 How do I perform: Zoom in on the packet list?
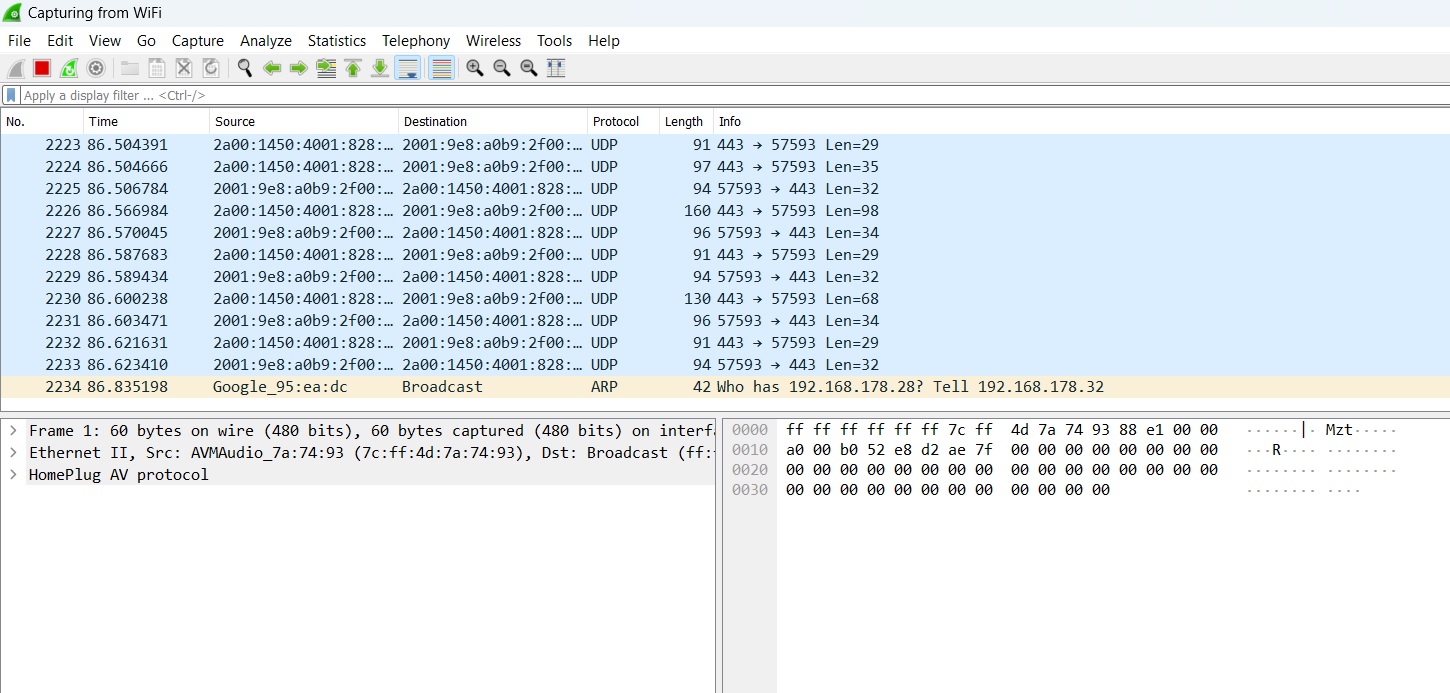point(474,67)
